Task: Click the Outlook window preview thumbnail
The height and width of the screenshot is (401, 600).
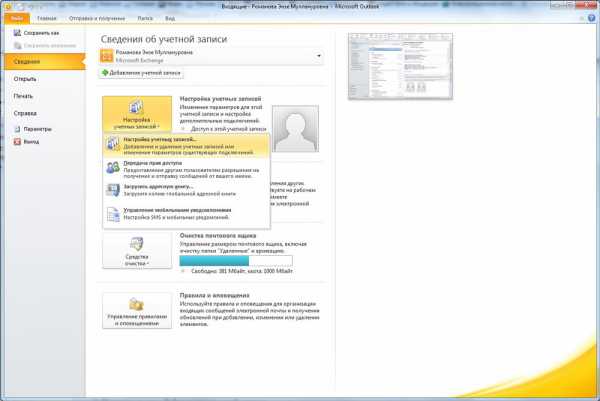Action: (x=400, y=66)
